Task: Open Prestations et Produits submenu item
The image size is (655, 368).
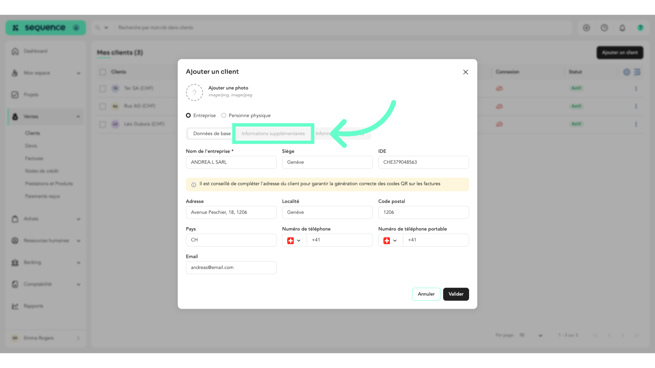Action: click(49, 183)
